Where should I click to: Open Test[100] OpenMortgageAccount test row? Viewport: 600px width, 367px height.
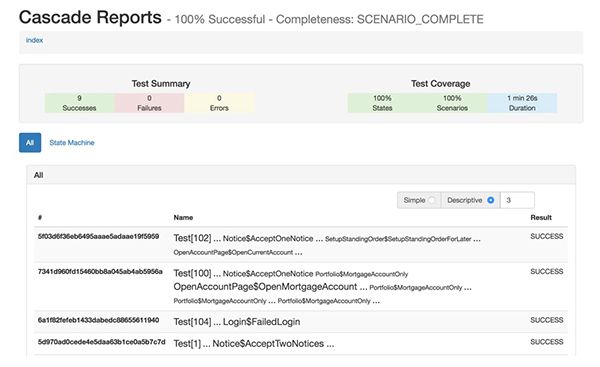click(x=301, y=287)
